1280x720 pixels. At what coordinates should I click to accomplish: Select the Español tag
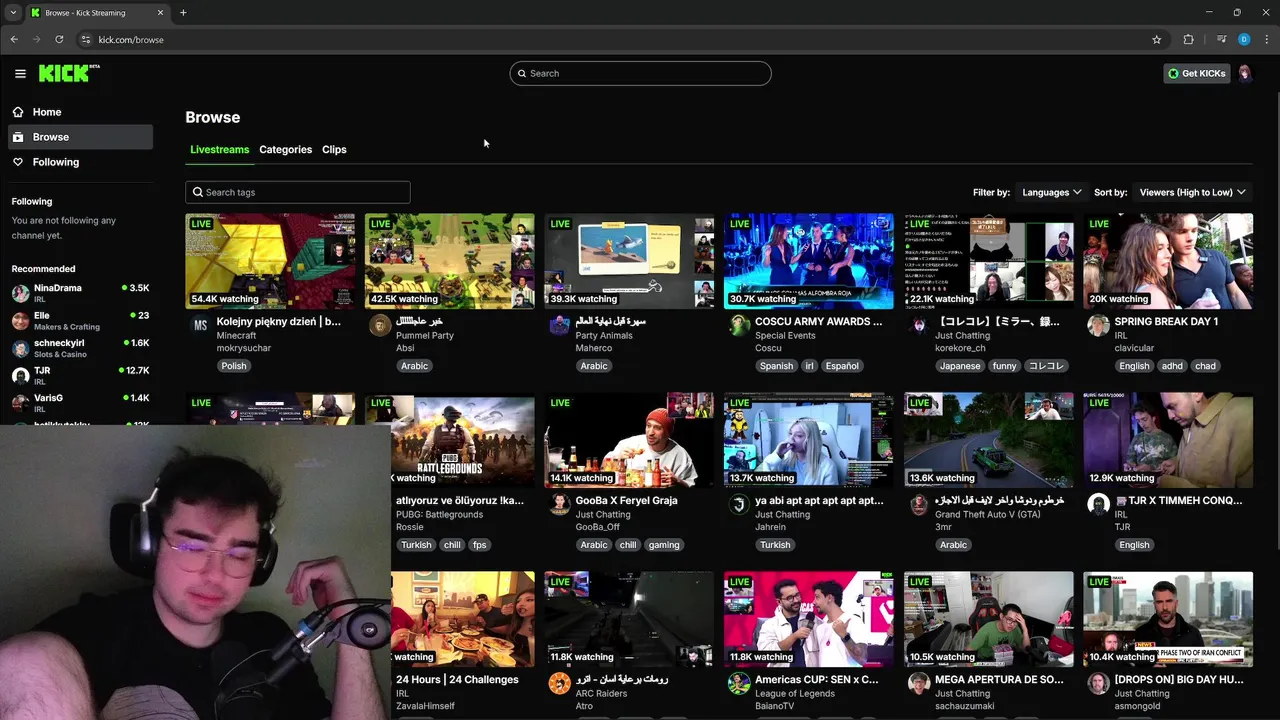click(x=842, y=366)
